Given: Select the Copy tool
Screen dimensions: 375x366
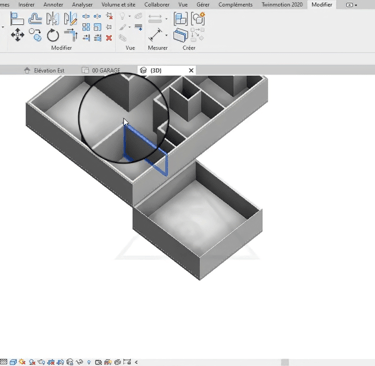Looking at the screenshot, I should tap(35, 35).
